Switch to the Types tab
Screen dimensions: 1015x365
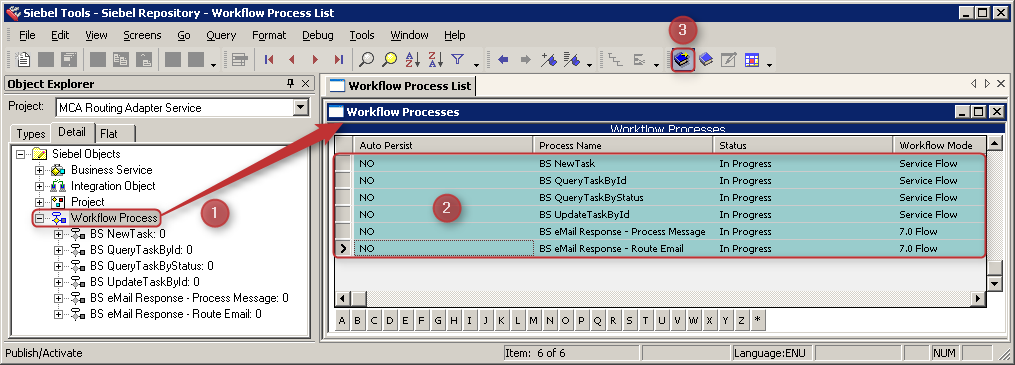tap(31, 133)
